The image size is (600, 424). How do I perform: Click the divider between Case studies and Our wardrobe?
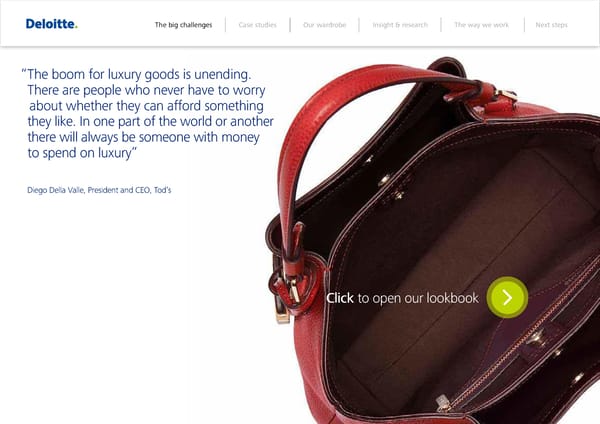(x=290, y=25)
